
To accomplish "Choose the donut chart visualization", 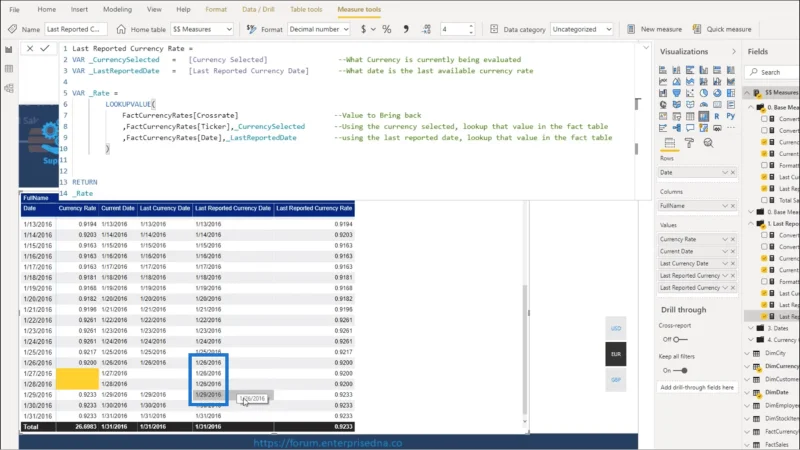I will coord(717,93).
